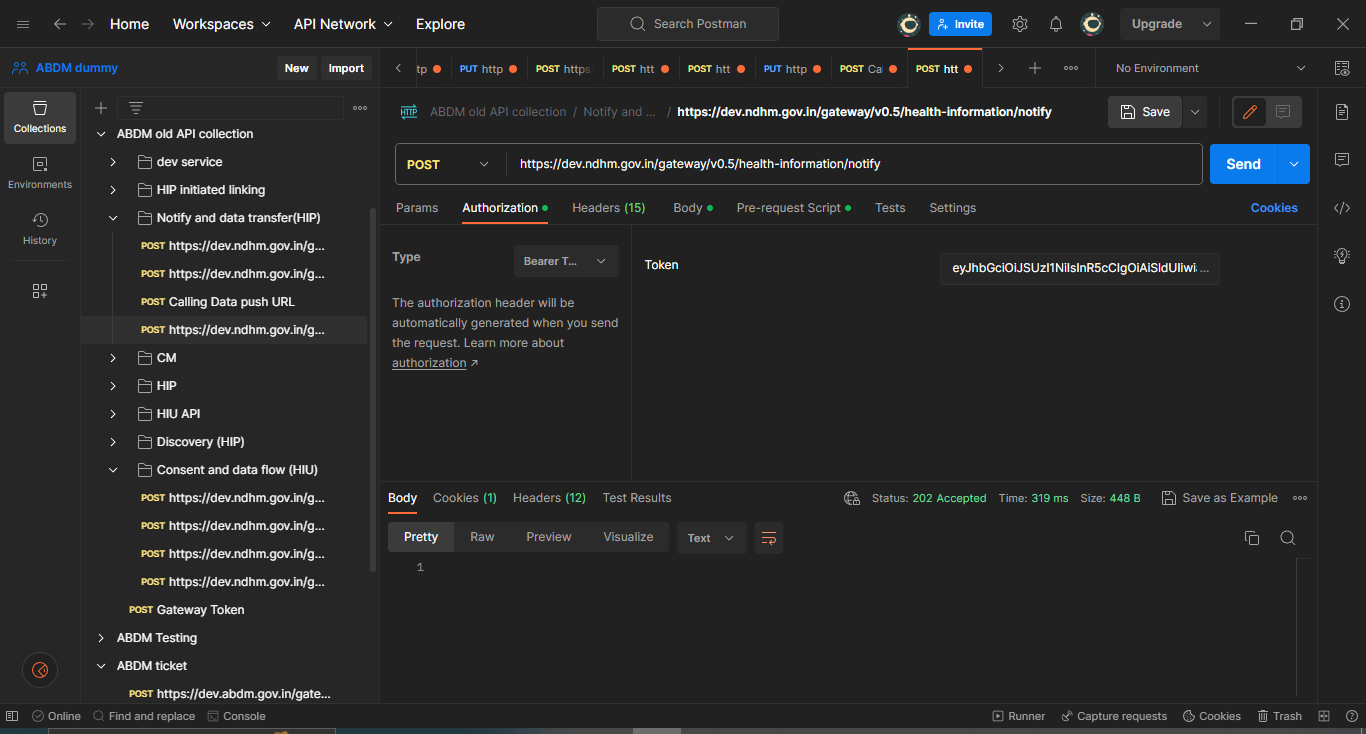The image size is (1366, 734).
Task: Expand the HIU API folder
Action: (x=113, y=414)
